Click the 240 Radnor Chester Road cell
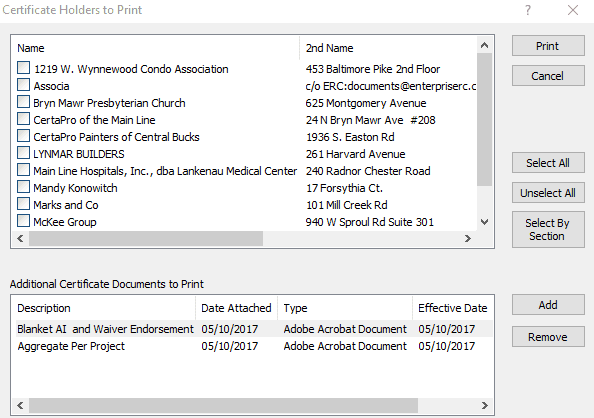The image size is (594, 418). pos(368,171)
